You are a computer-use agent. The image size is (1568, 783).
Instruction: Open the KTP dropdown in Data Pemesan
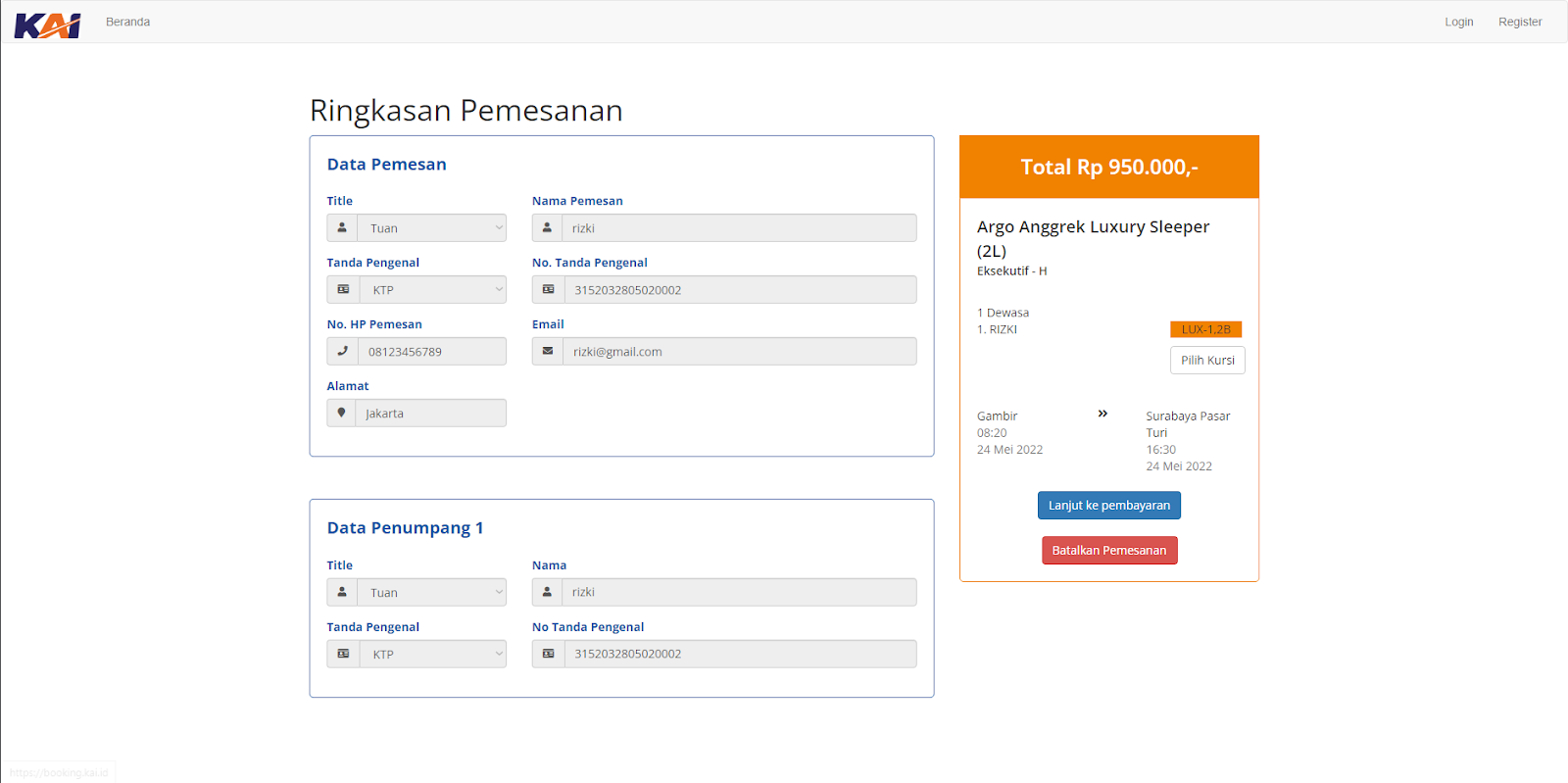[x=433, y=289]
